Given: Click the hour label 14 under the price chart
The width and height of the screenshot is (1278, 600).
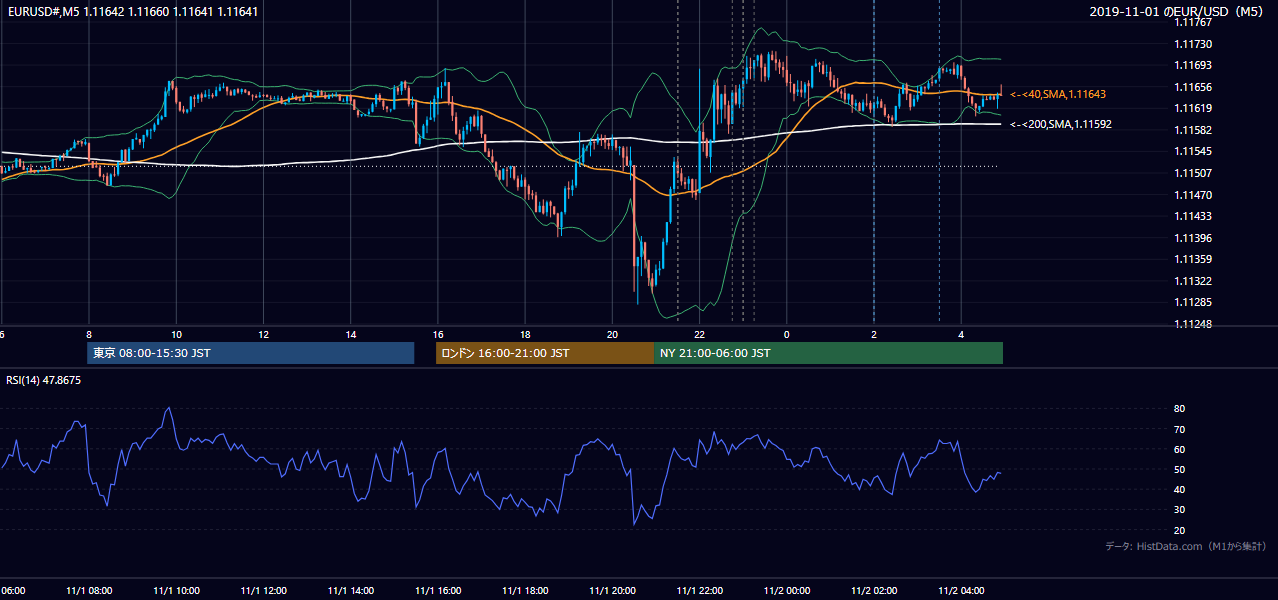Looking at the screenshot, I should [x=351, y=335].
